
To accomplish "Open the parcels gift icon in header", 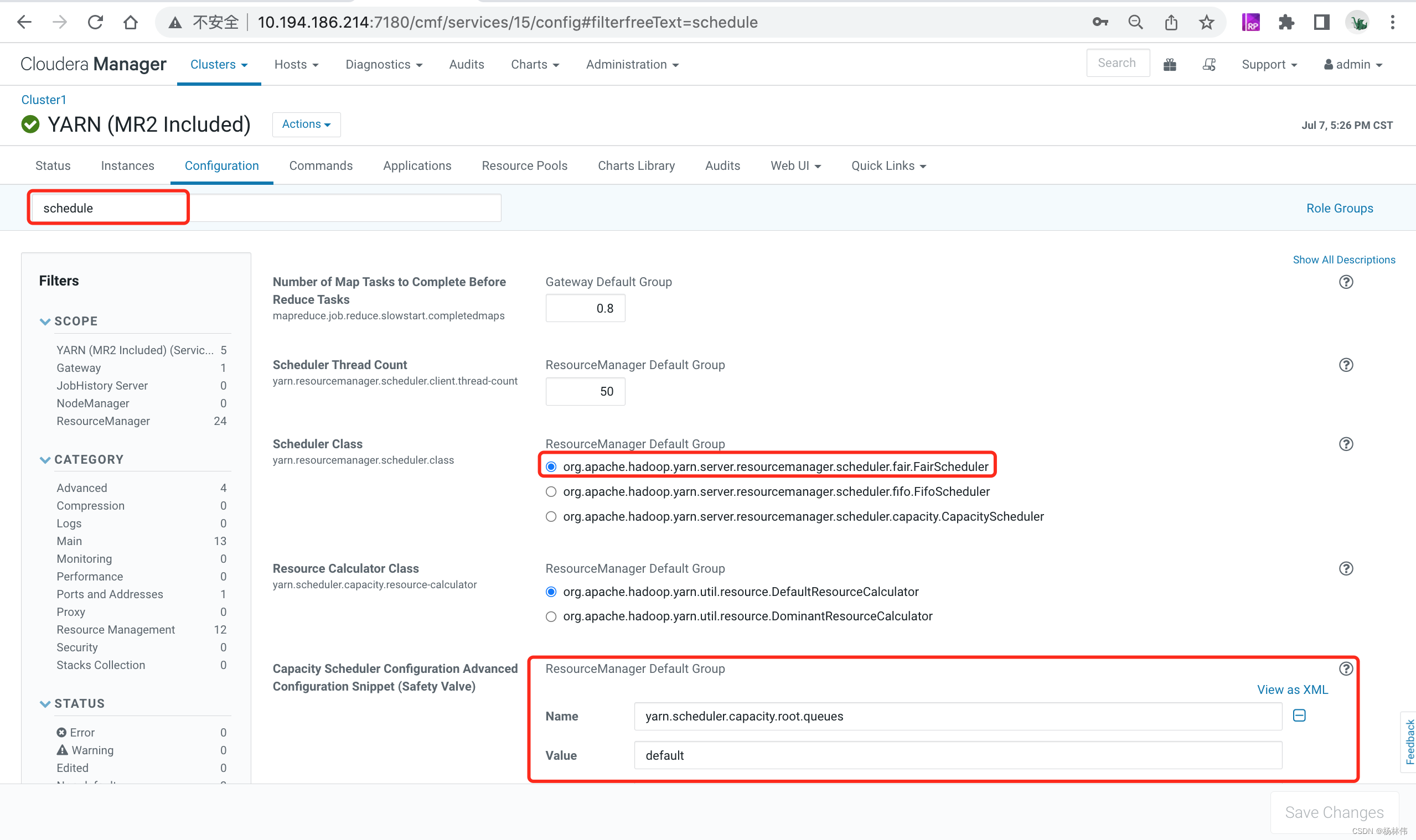I will click(1170, 65).
